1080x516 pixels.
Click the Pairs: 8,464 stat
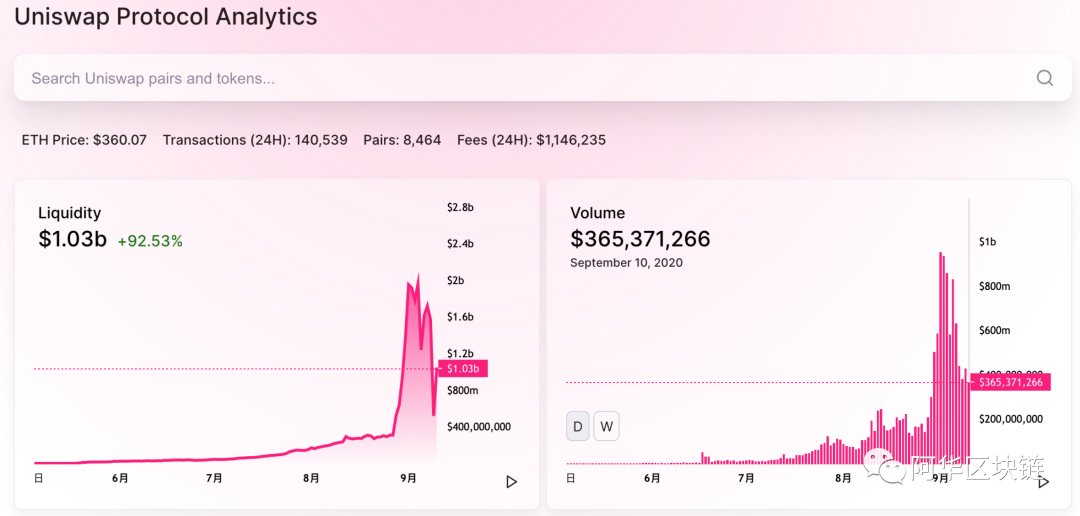(402, 141)
